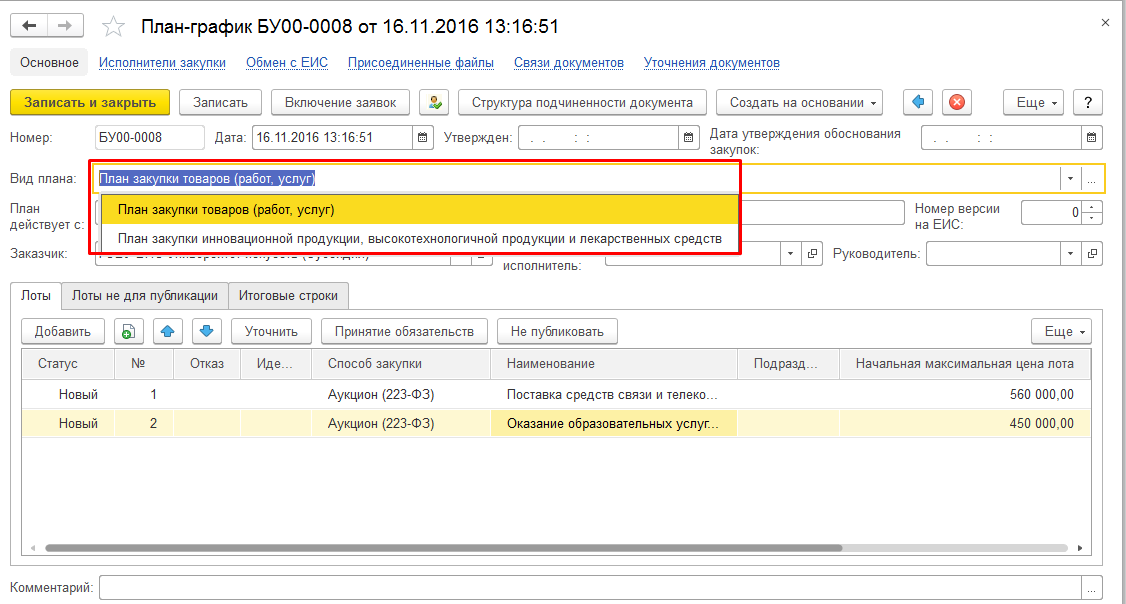Select cell Оказание образовательных услуг...

pos(613,424)
